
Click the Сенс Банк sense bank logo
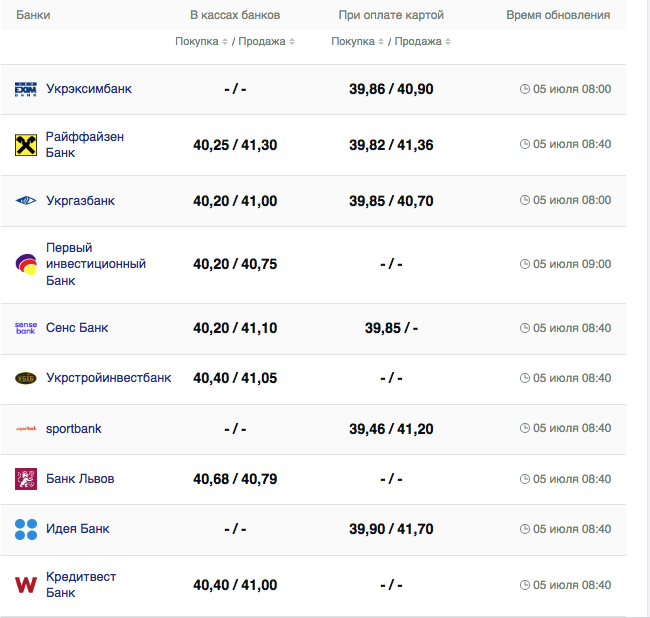click(x=26, y=328)
